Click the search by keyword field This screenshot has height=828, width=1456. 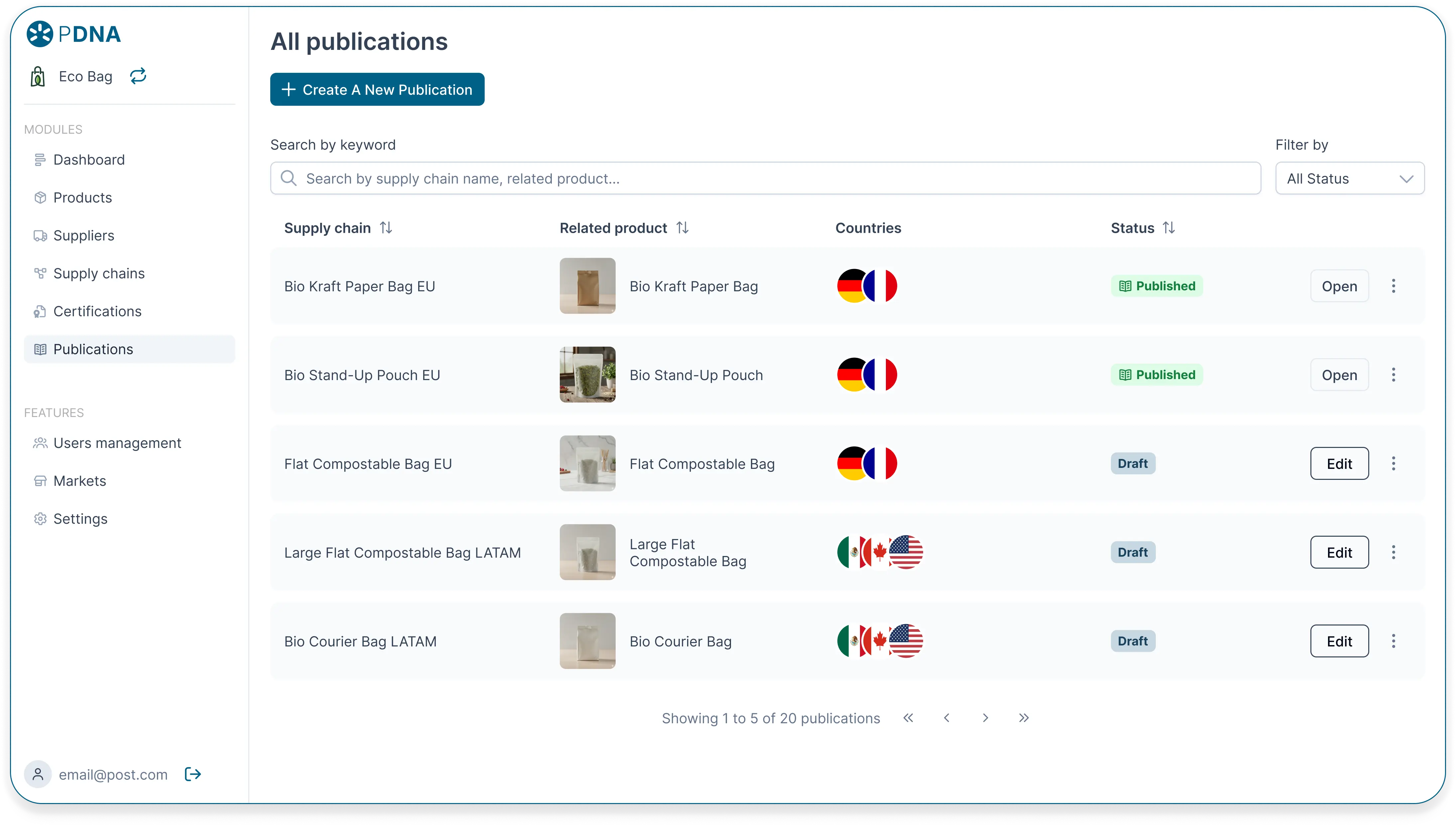(x=765, y=179)
